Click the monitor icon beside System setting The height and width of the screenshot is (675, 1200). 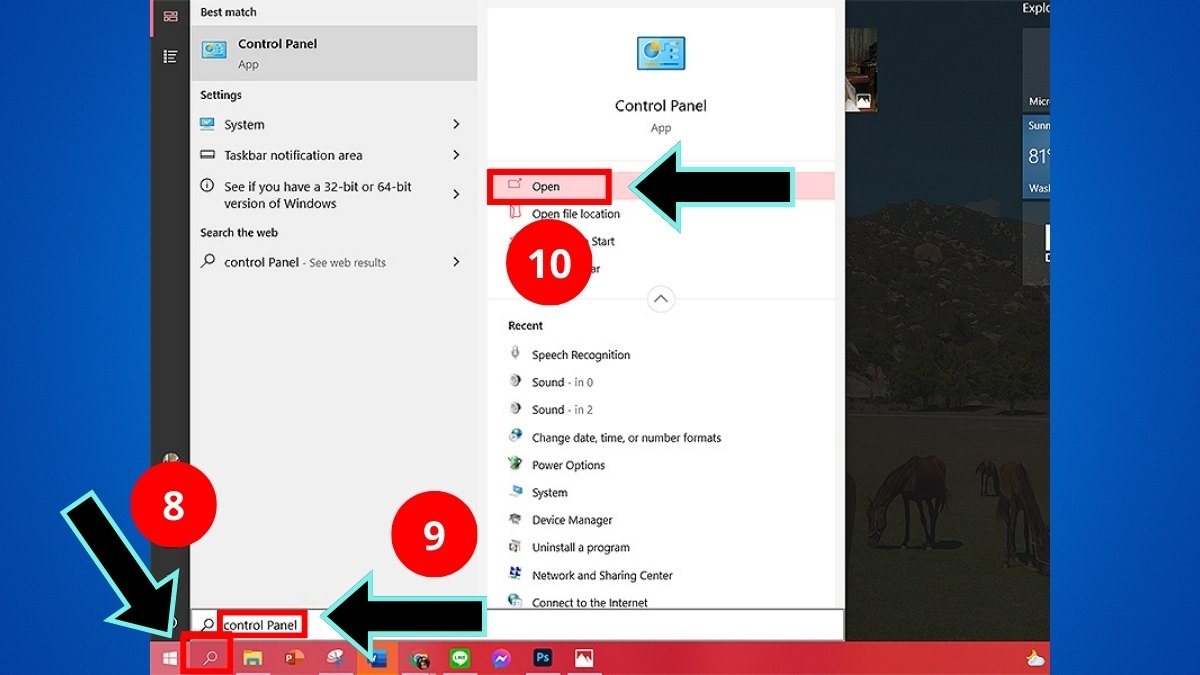tap(207, 125)
